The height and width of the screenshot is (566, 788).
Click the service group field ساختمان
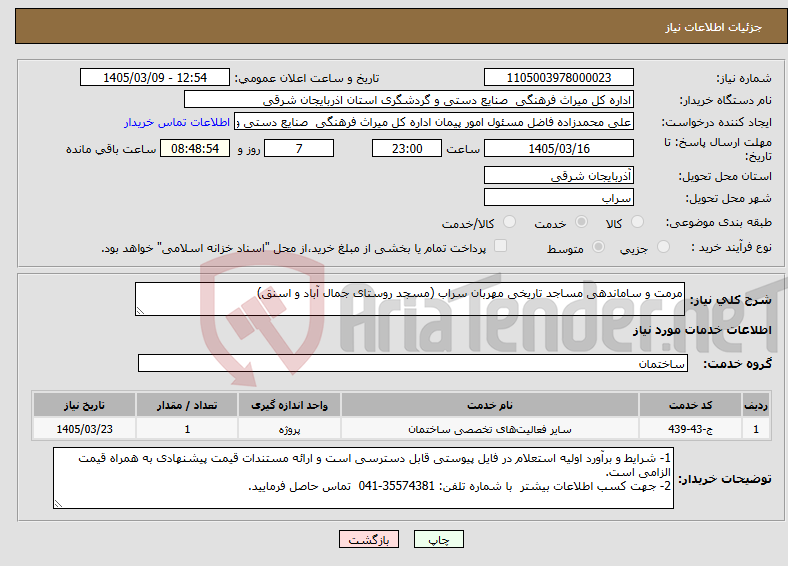click(x=413, y=363)
